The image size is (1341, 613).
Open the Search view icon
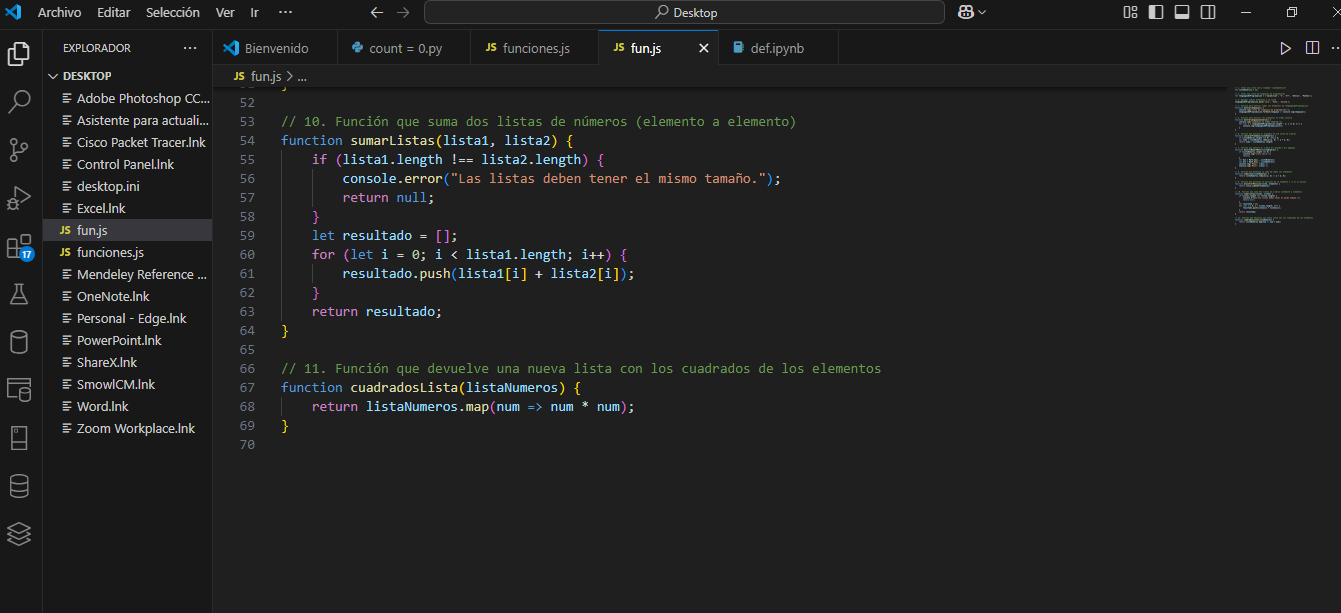click(x=19, y=101)
